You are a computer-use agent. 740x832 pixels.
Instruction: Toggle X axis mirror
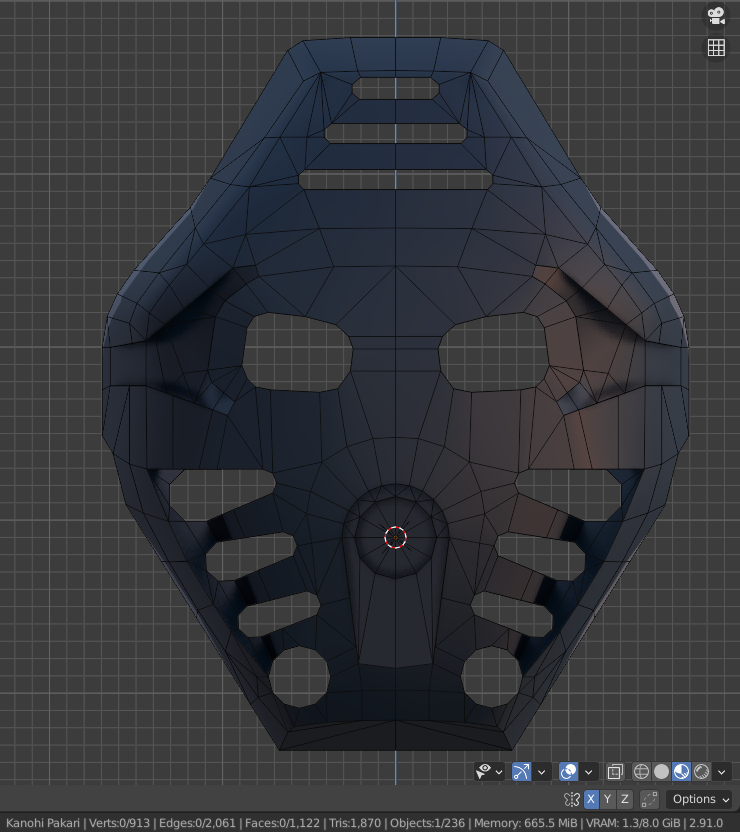click(591, 799)
